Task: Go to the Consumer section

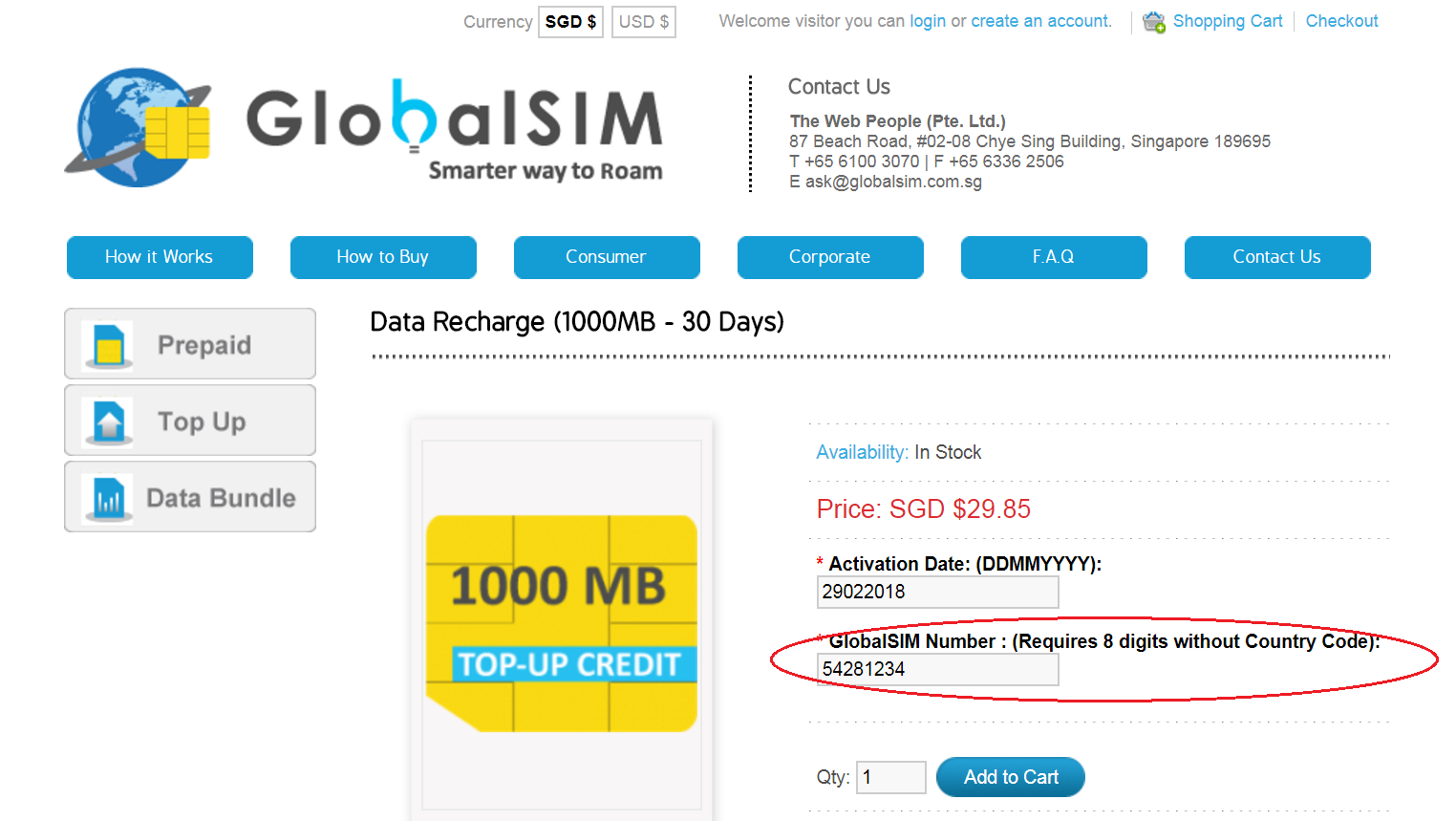Action: 607,257
